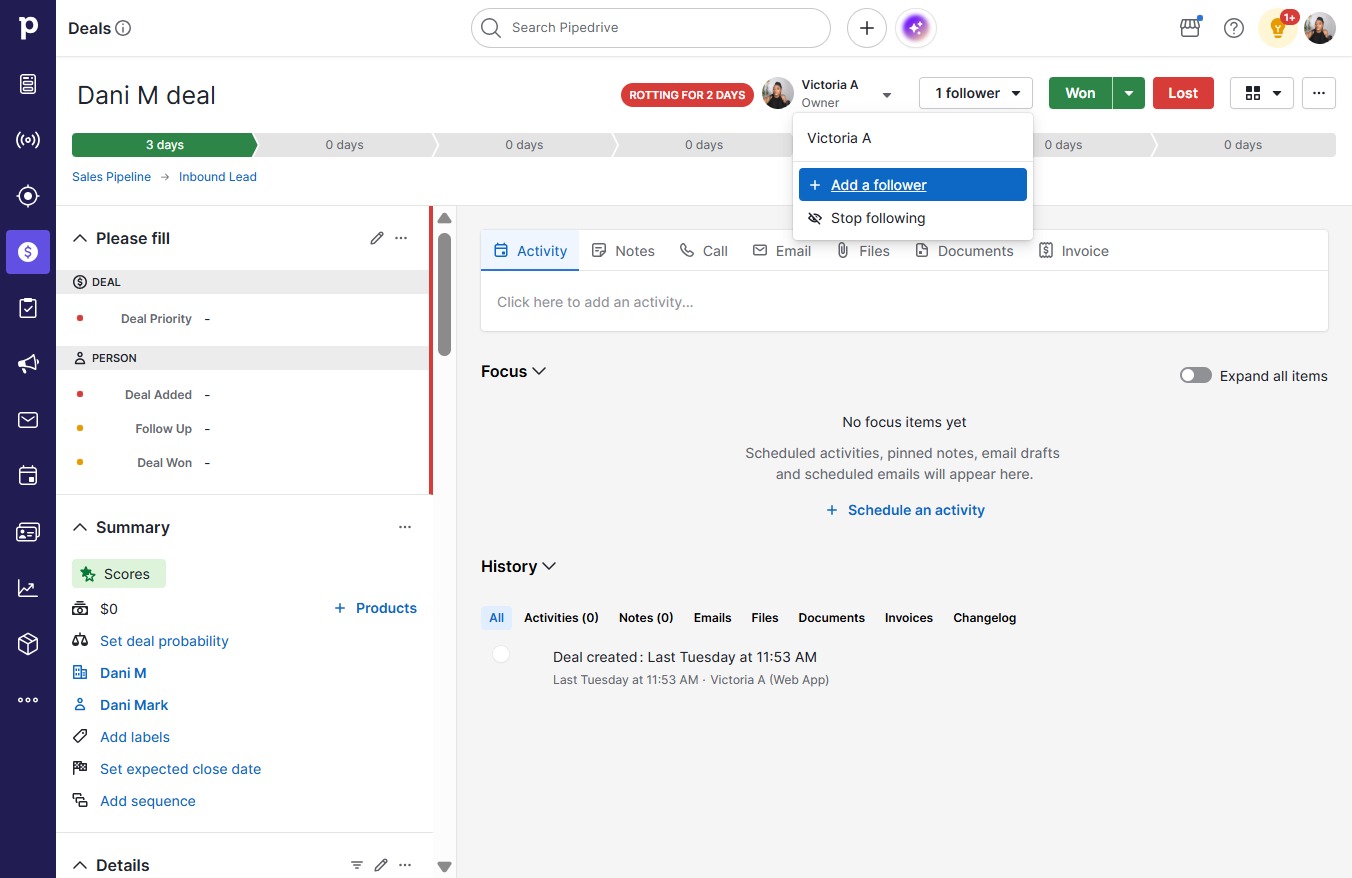Viewport: 1352px width, 878px height.
Task: Open the radar pulse icon in sidebar
Action: [x=28, y=140]
